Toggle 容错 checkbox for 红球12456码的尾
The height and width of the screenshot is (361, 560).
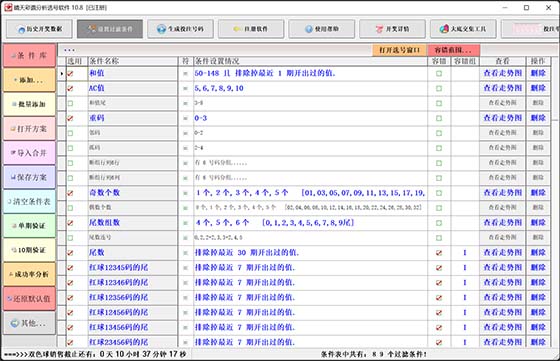pos(439,313)
